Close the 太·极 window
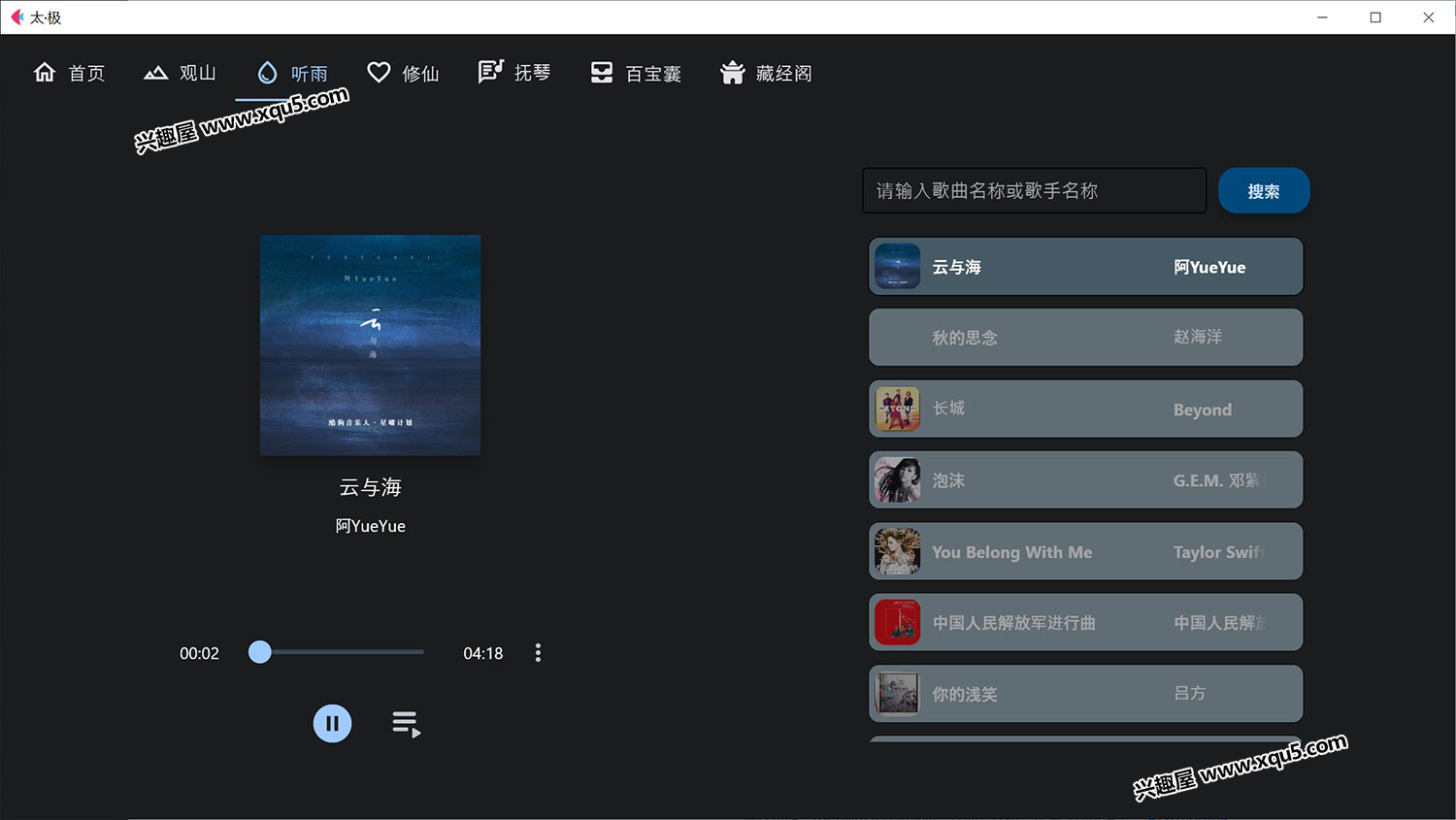1456x820 pixels. (x=1429, y=17)
